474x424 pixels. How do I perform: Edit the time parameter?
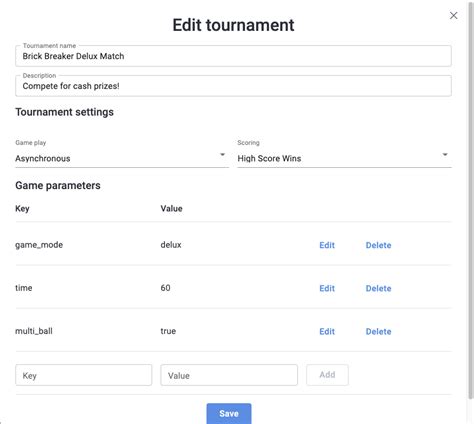point(327,288)
